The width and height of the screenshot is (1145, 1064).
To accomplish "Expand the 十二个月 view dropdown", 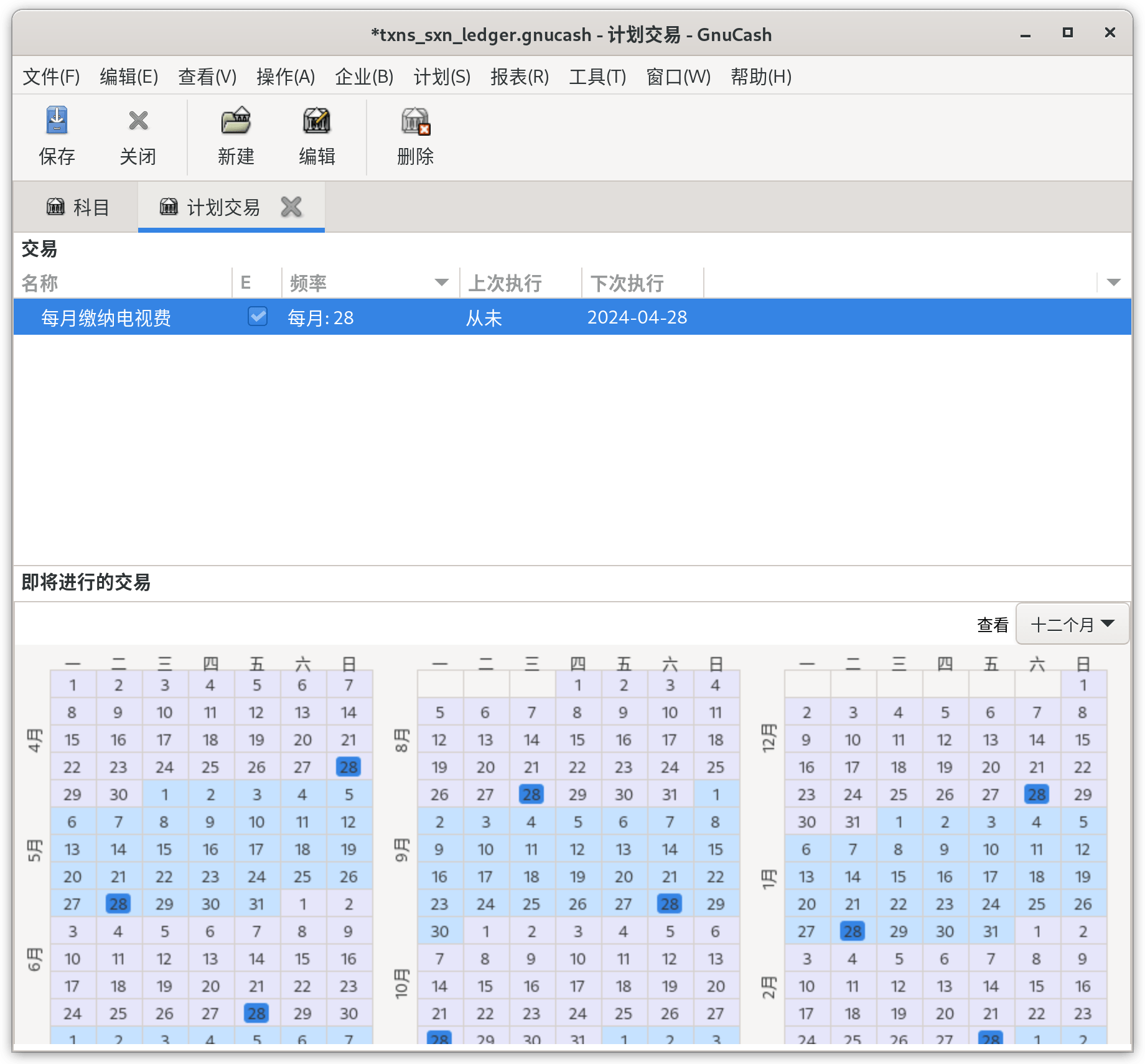I will [1072, 623].
